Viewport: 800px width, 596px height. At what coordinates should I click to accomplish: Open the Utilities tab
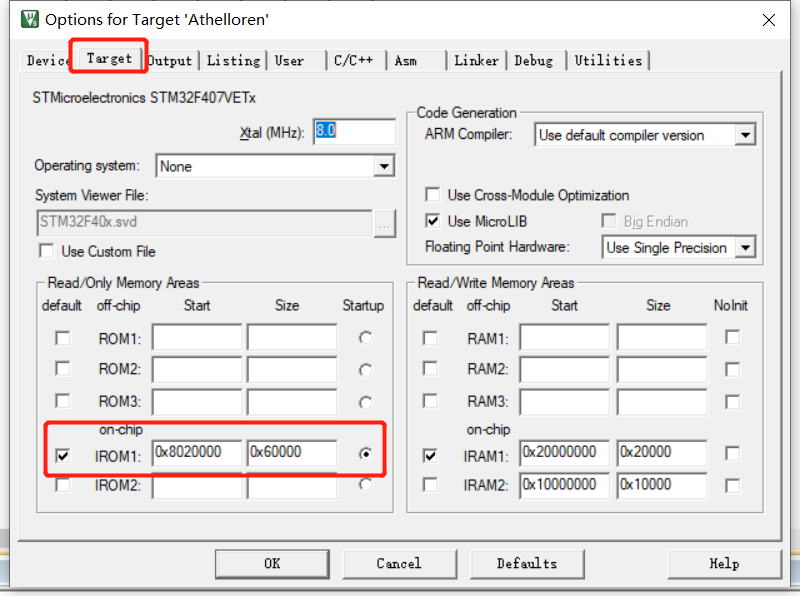(x=609, y=60)
